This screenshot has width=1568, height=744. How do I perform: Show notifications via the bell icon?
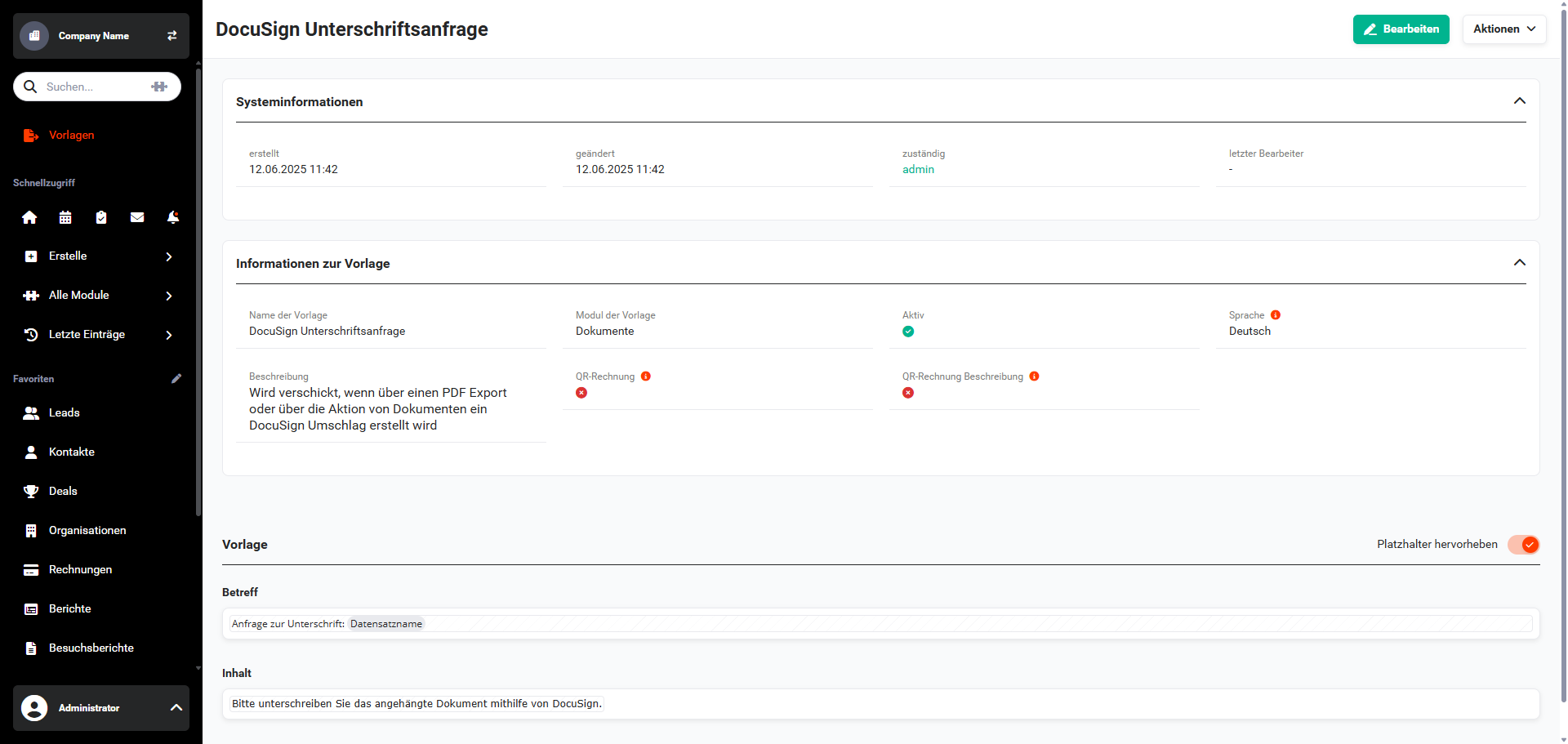coord(173,217)
